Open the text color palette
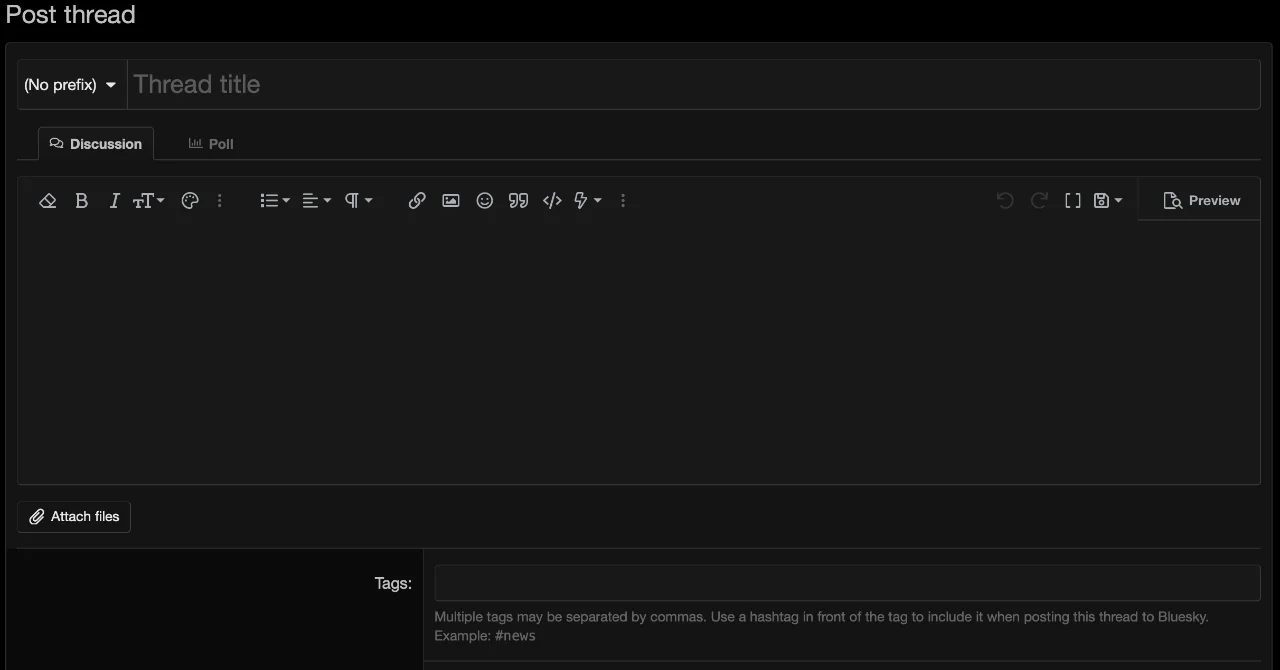The width and height of the screenshot is (1280, 670). click(x=190, y=201)
